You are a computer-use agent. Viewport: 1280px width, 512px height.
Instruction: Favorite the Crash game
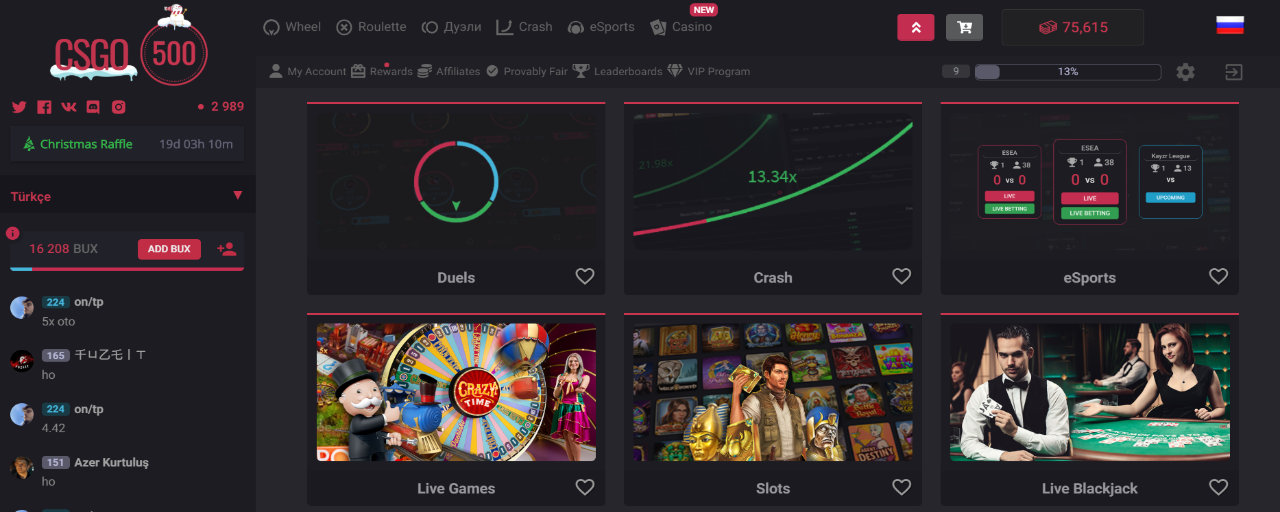(x=901, y=276)
